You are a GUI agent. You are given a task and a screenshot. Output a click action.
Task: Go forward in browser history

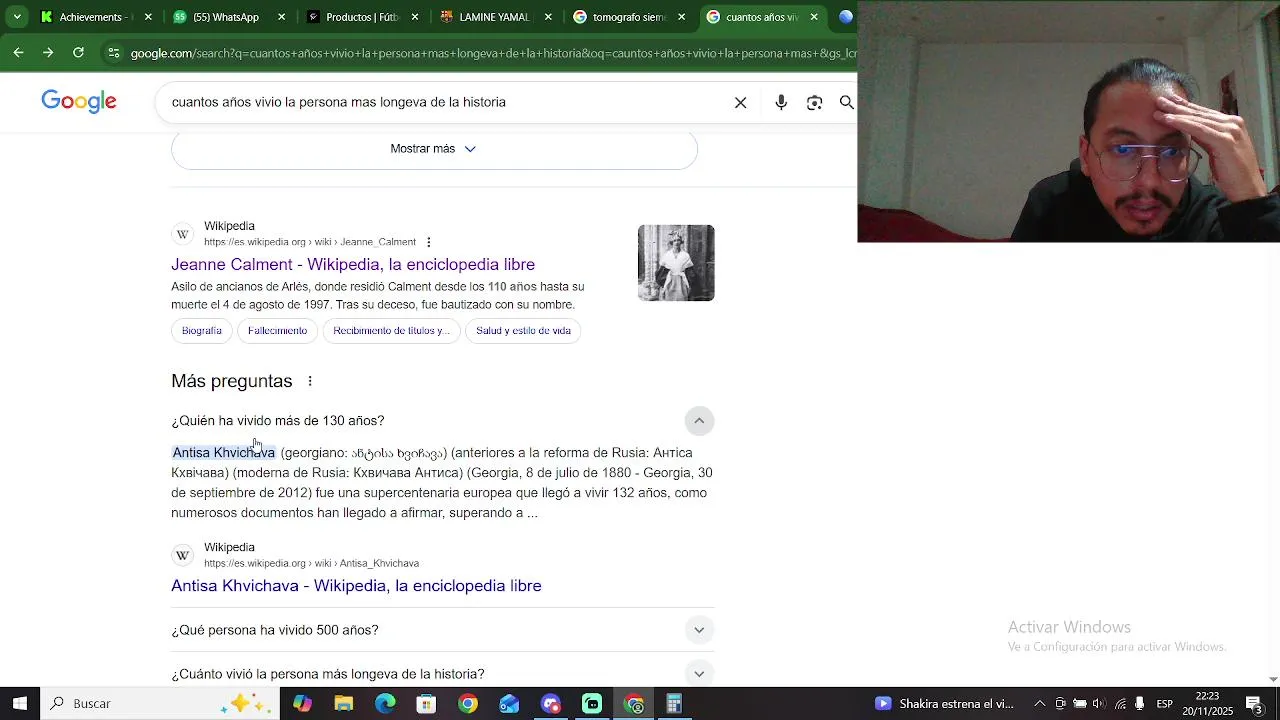click(48, 52)
